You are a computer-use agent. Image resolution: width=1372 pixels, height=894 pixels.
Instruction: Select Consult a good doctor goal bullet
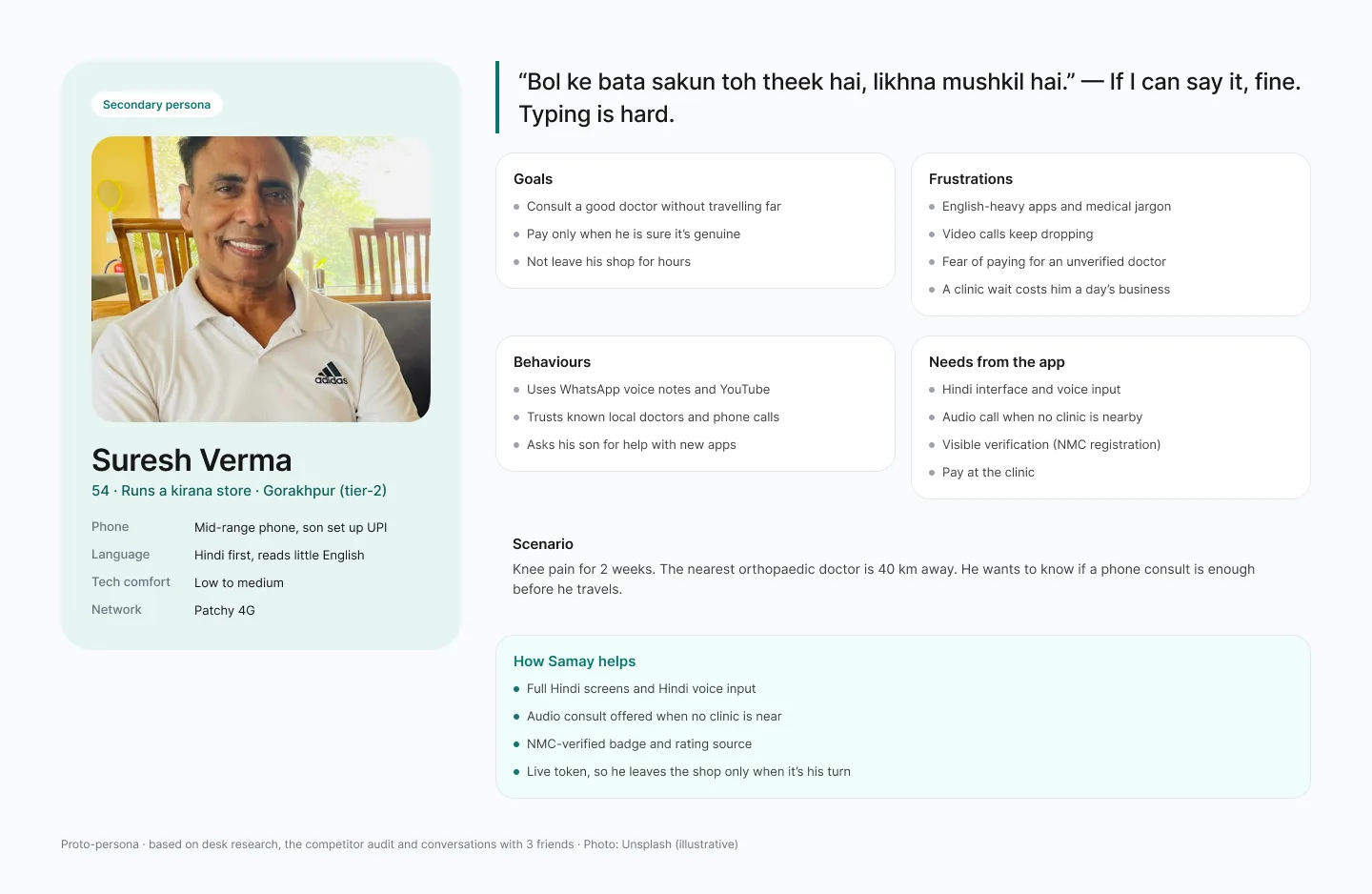coord(654,207)
